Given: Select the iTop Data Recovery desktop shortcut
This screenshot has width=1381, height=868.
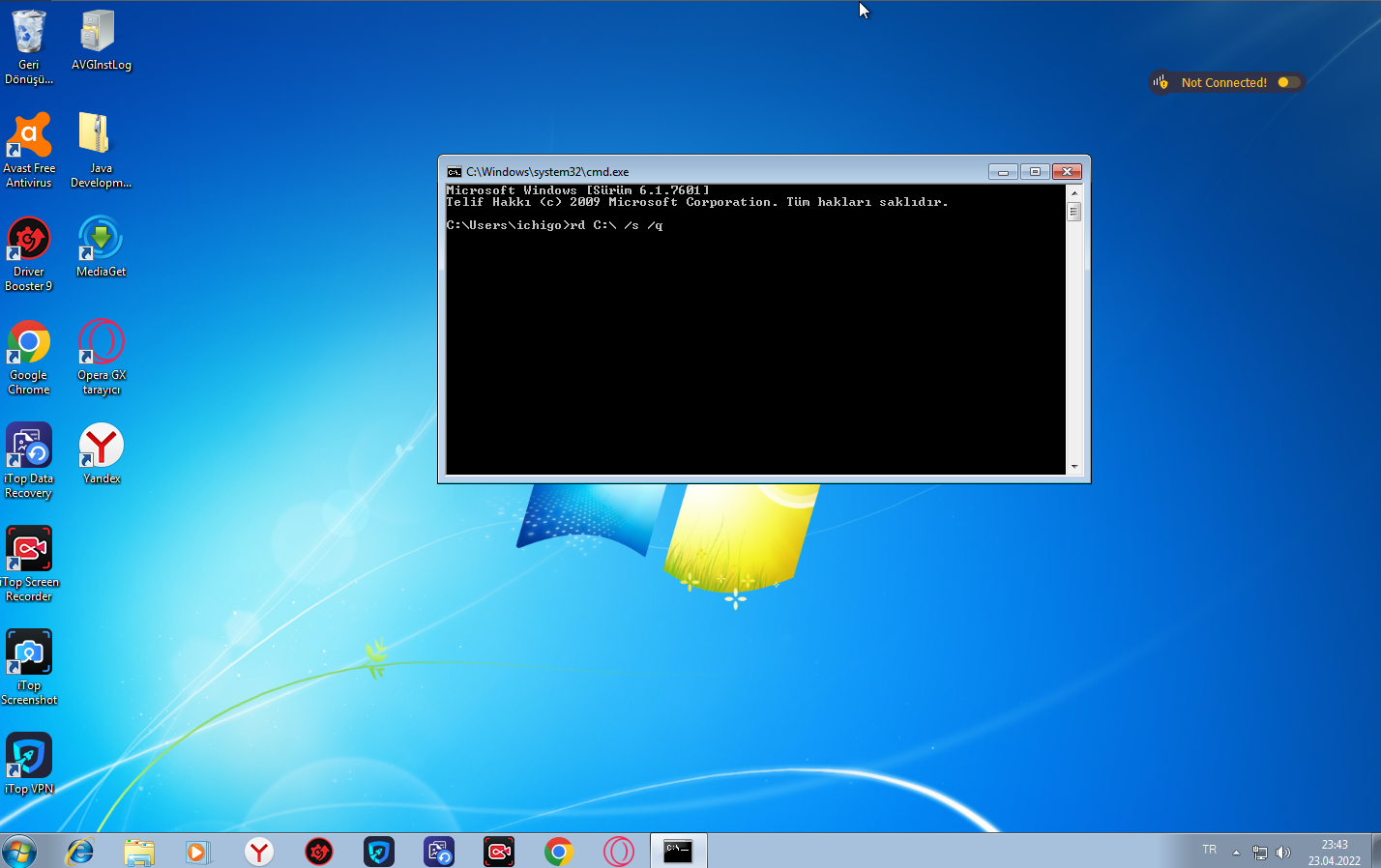Looking at the screenshot, I should click(x=29, y=460).
